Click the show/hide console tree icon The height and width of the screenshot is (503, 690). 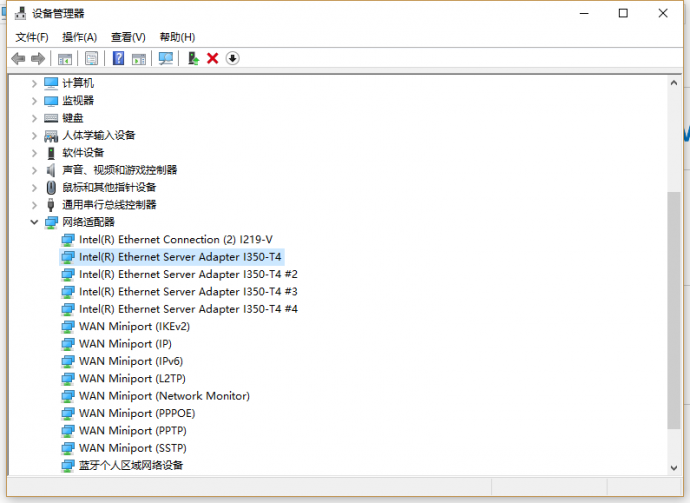[66, 59]
